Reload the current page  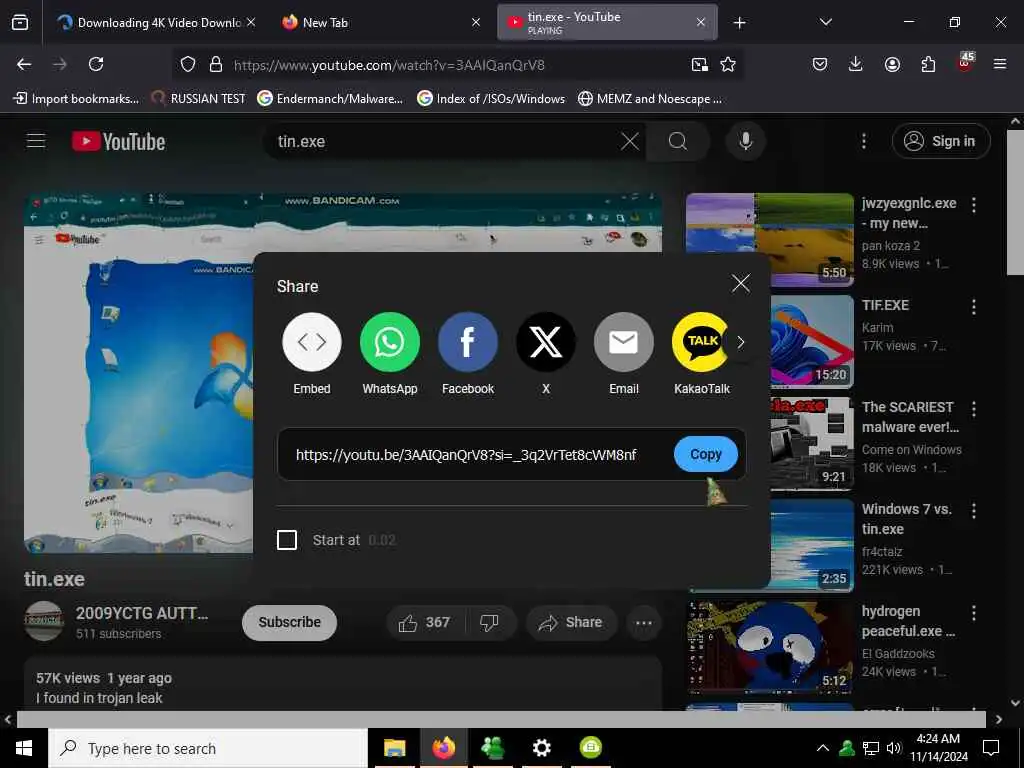point(96,64)
